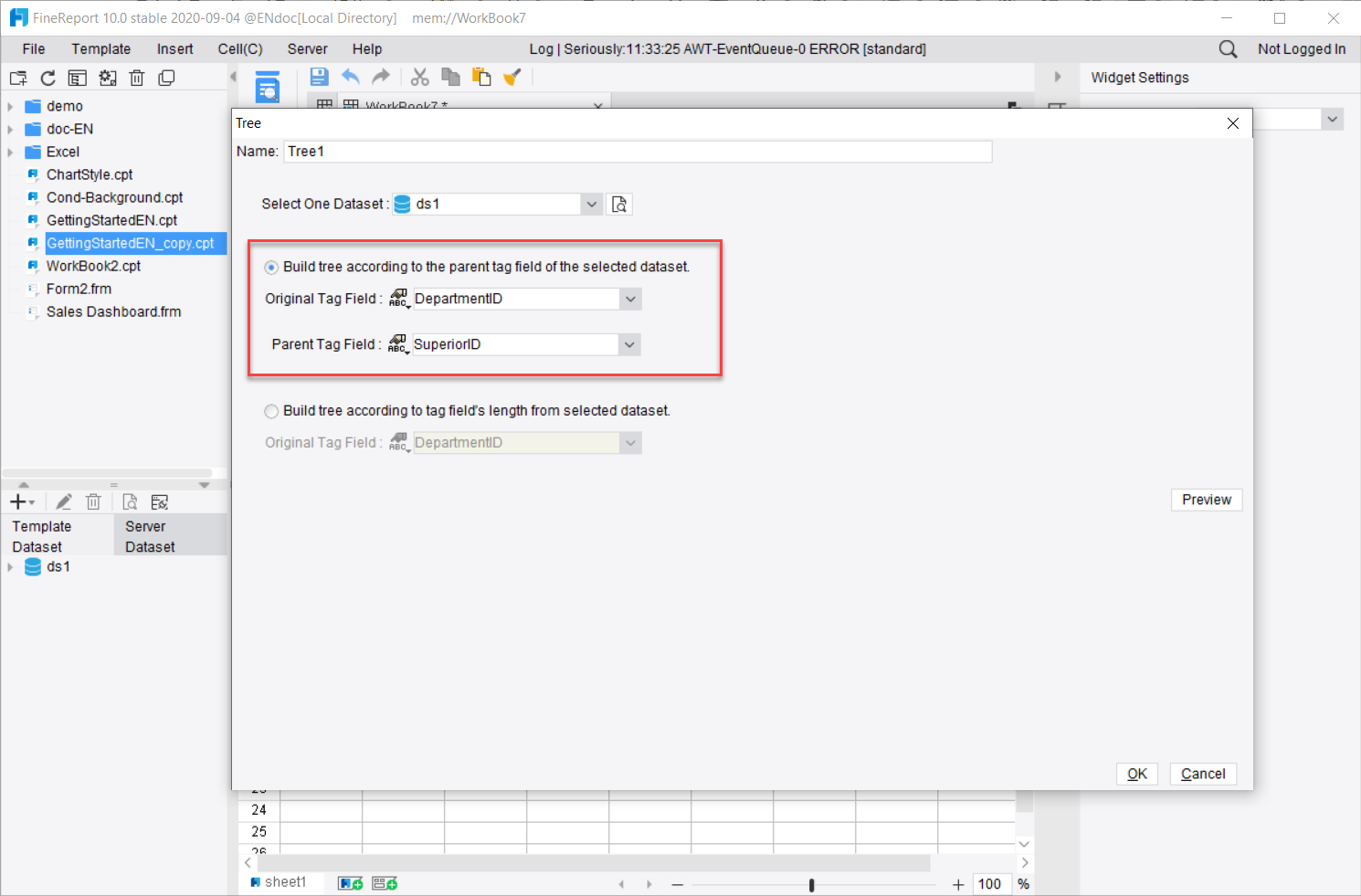Image resolution: width=1361 pixels, height=896 pixels.
Task: Open the Server menu
Action: 307,48
